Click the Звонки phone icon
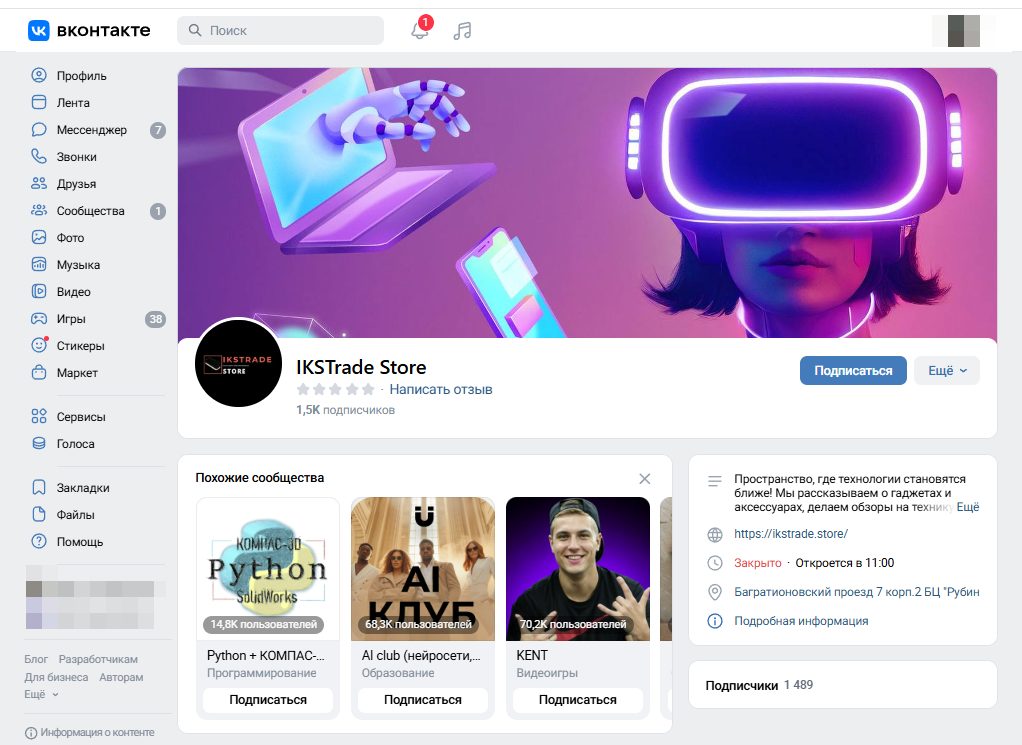 tap(39, 156)
